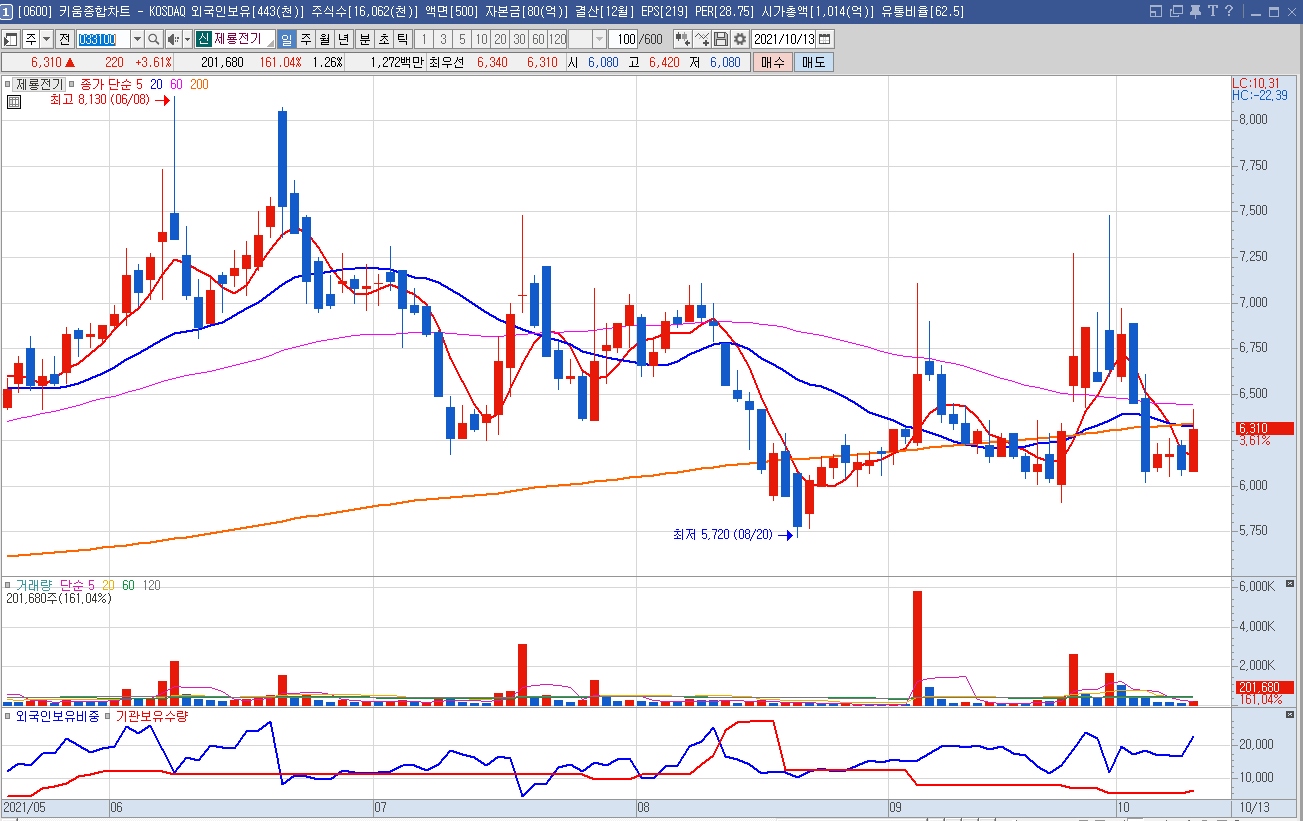1303x821 pixels.
Task: Click the 거래량 volume indicator label
Action: [34, 585]
